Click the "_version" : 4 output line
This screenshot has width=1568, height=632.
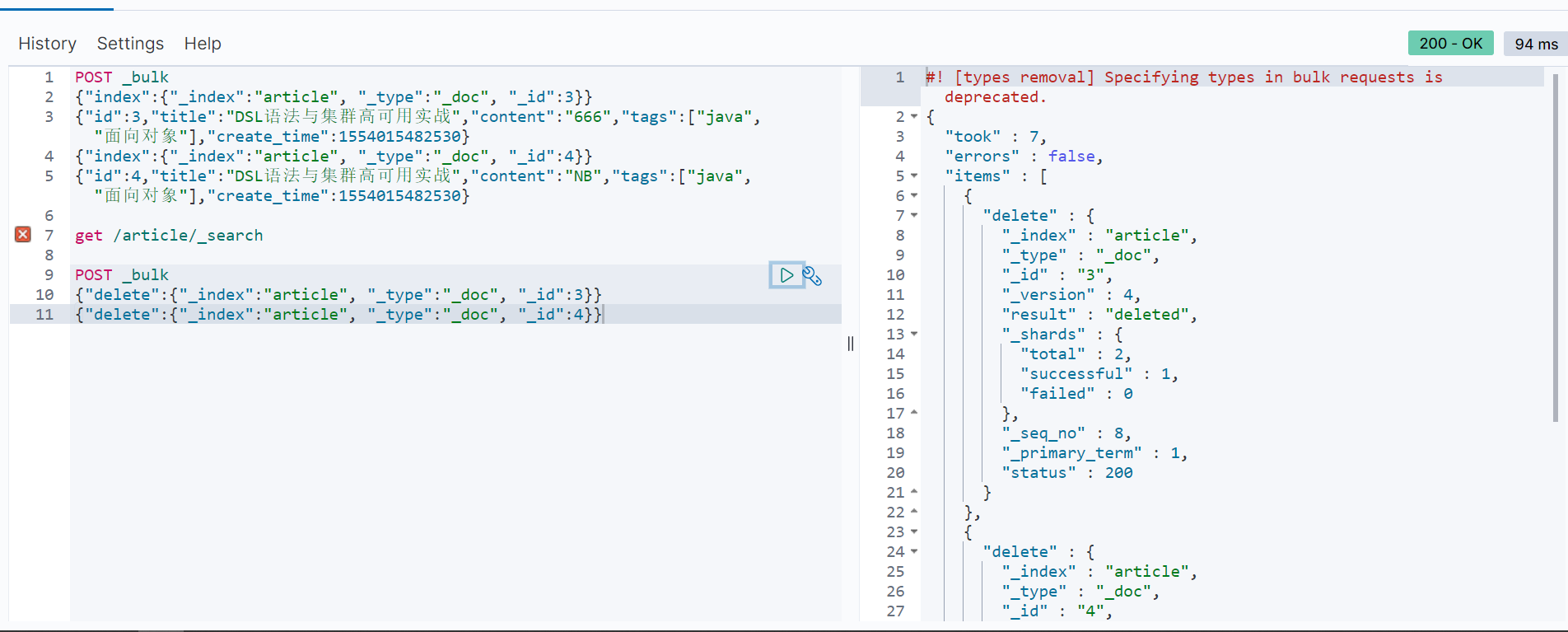(1071, 295)
